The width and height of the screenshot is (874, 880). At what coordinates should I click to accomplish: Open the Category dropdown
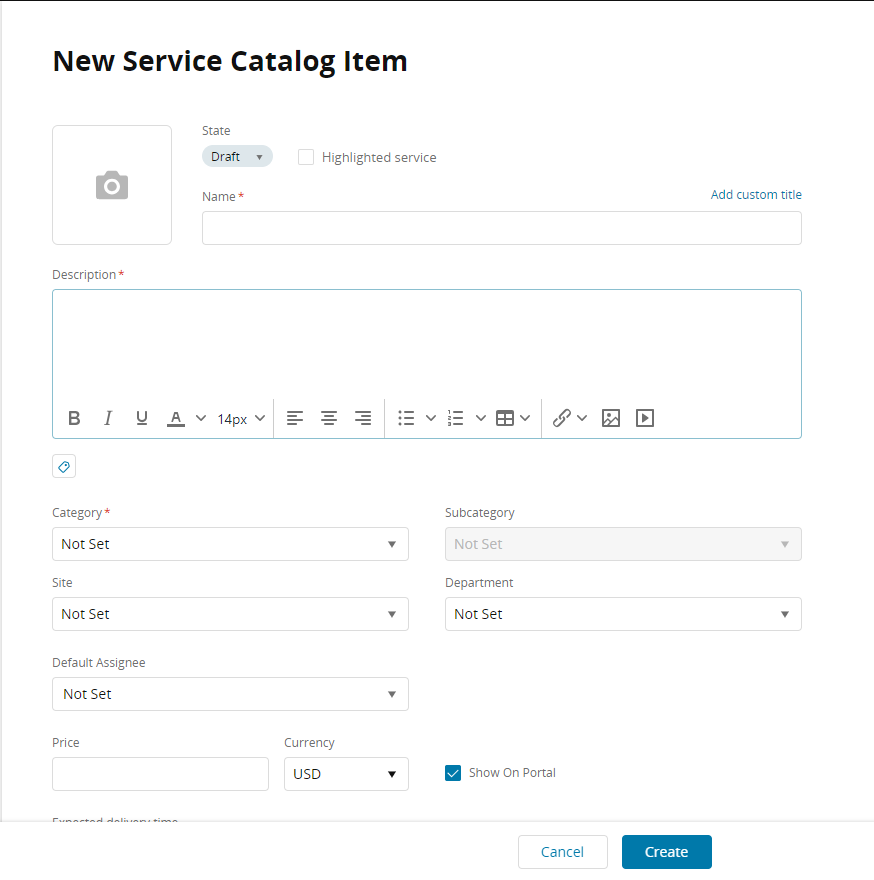click(230, 544)
